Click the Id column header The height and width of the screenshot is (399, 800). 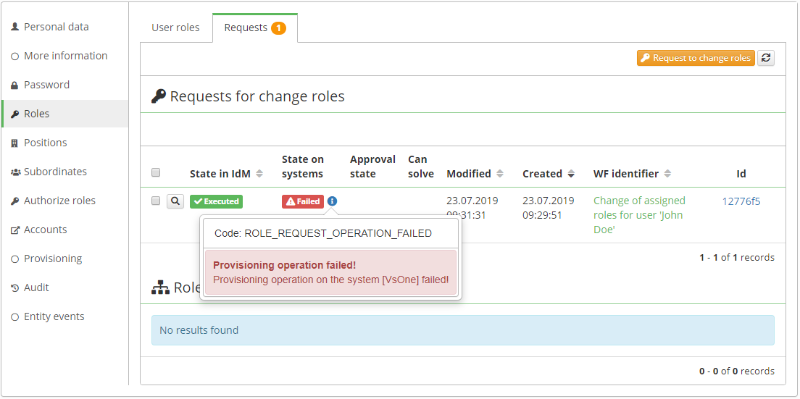[741, 174]
